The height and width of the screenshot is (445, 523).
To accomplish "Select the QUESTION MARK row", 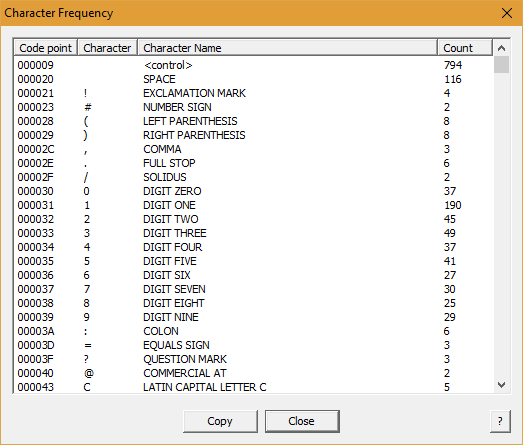I will (253, 359).
